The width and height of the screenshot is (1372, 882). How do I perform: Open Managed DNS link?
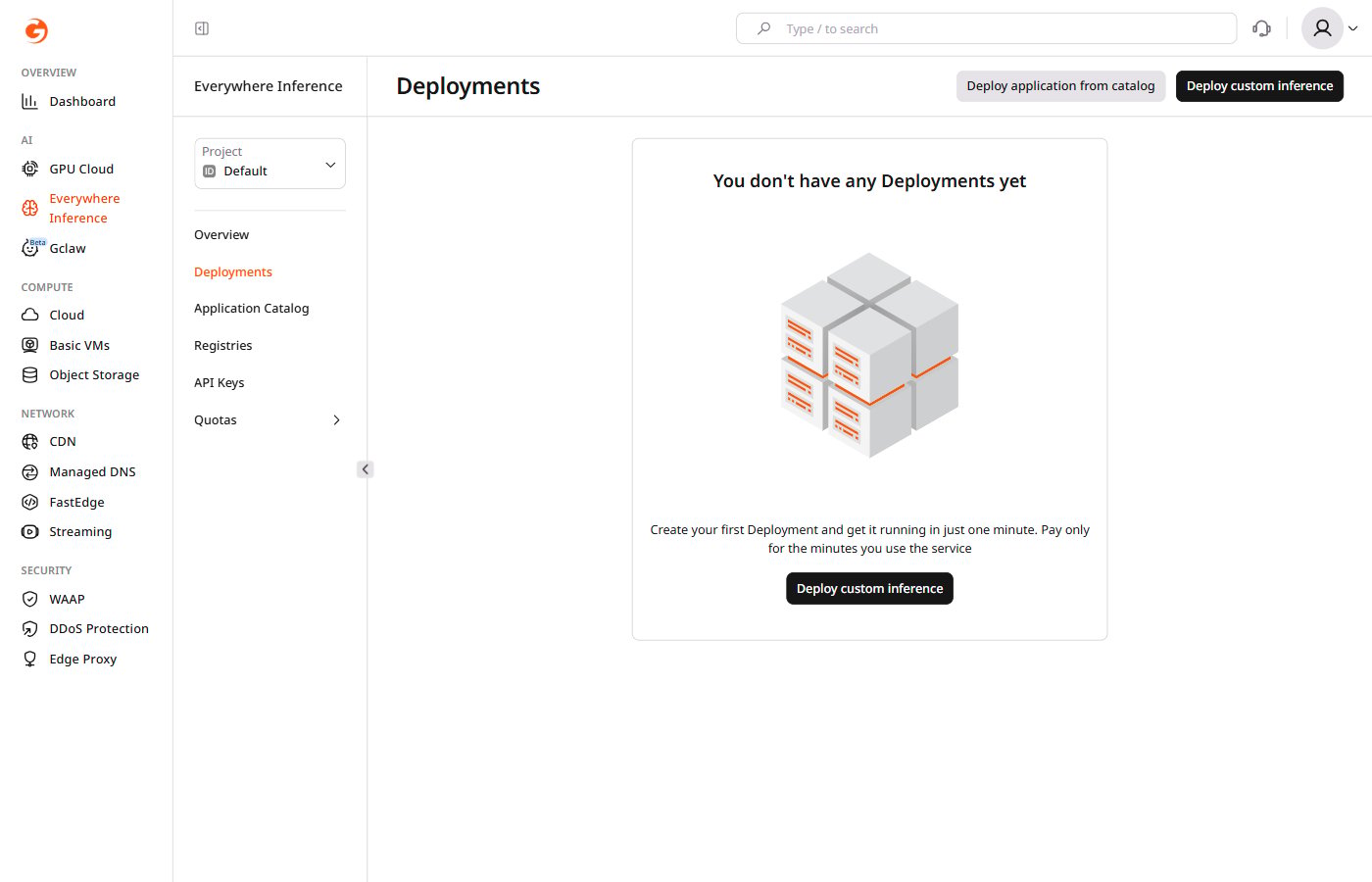[92, 471]
